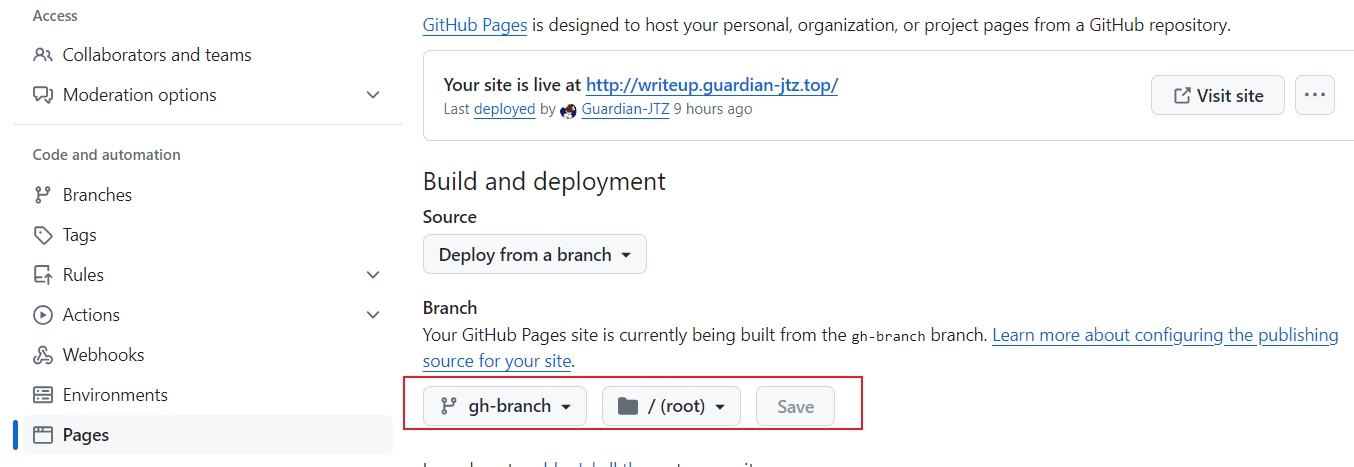Click the folder icon on root selector
This screenshot has height=467, width=1354.
[628, 406]
